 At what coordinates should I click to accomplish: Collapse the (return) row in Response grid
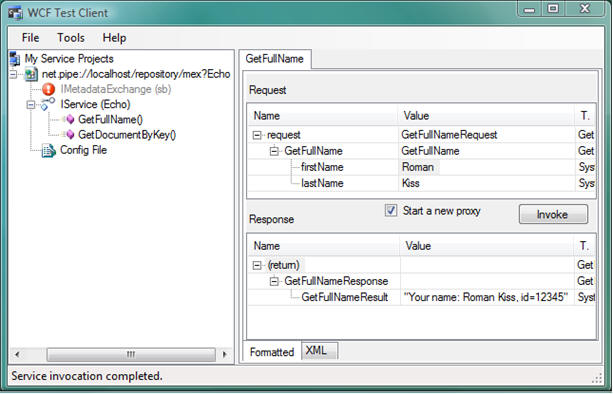pos(257,265)
